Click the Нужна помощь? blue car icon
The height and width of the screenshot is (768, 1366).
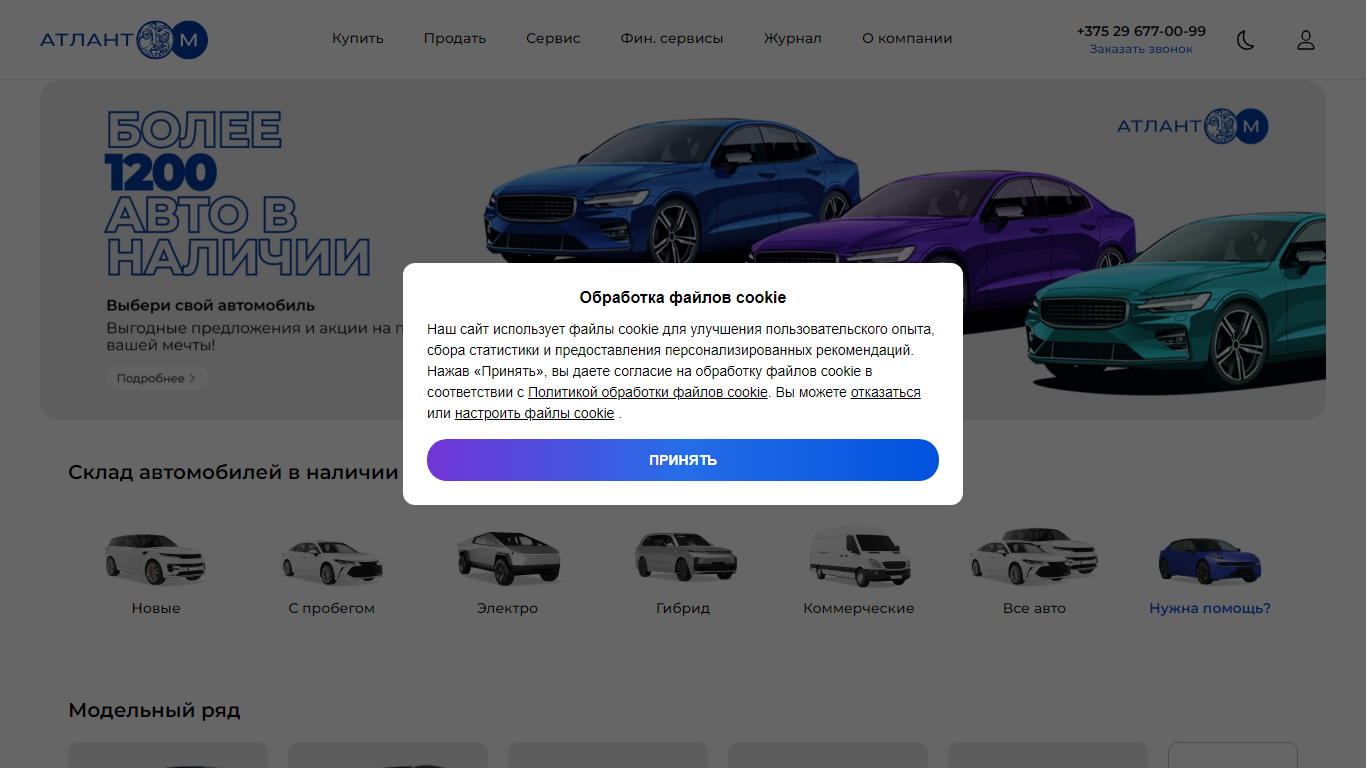click(1210, 560)
